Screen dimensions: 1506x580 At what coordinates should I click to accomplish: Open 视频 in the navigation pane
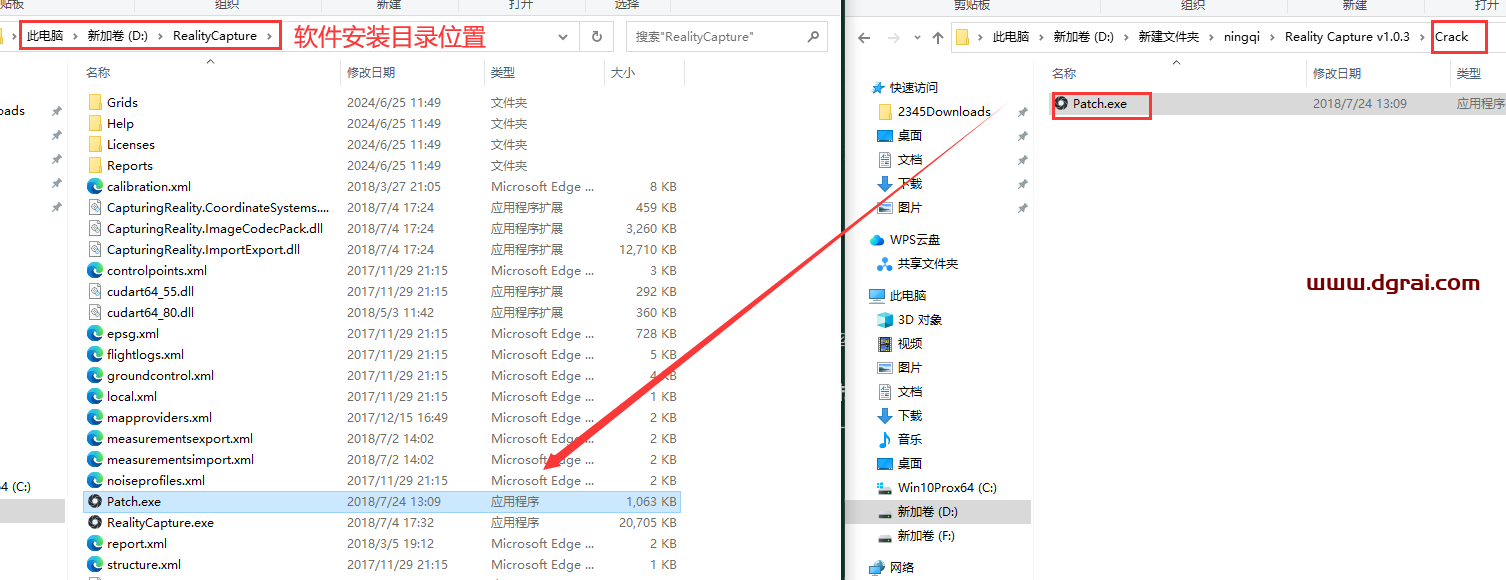coord(910,343)
